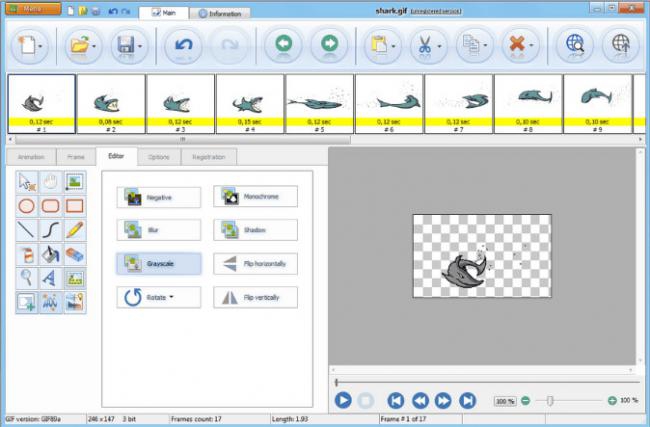Select frame #5 thumbnail
This screenshot has width=650, height=427.
point(319,104)
